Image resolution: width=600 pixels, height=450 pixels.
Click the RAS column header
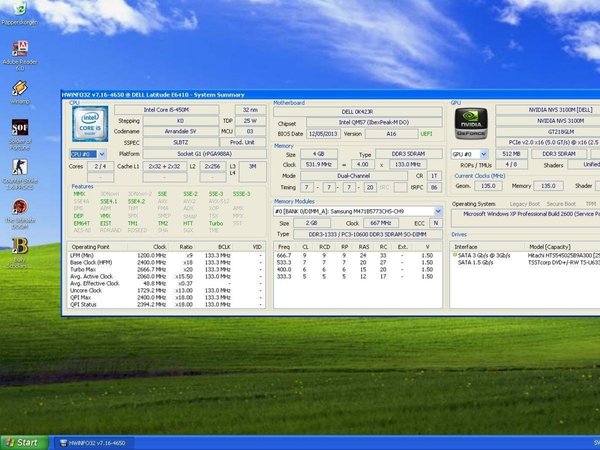[x=364, y=247]
